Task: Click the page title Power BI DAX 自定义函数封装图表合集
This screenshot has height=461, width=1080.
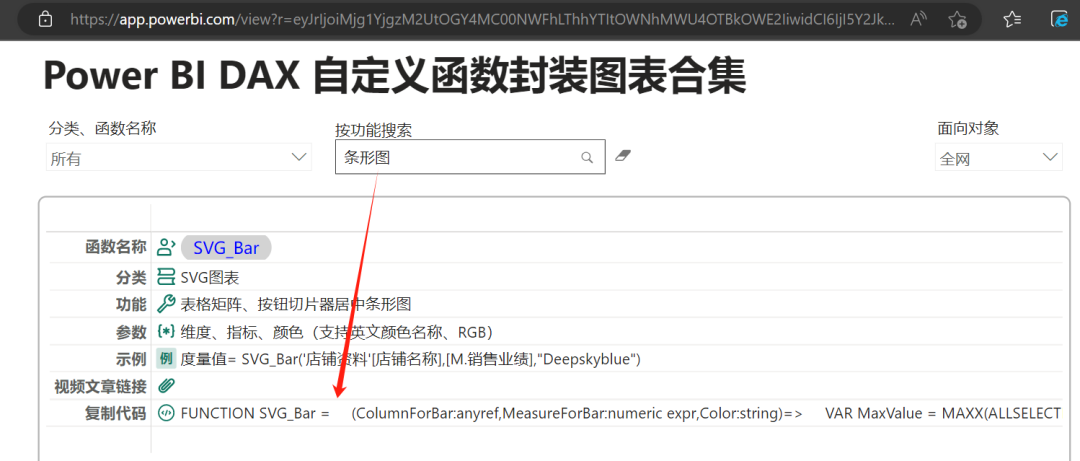Action: tap(395, 76)
